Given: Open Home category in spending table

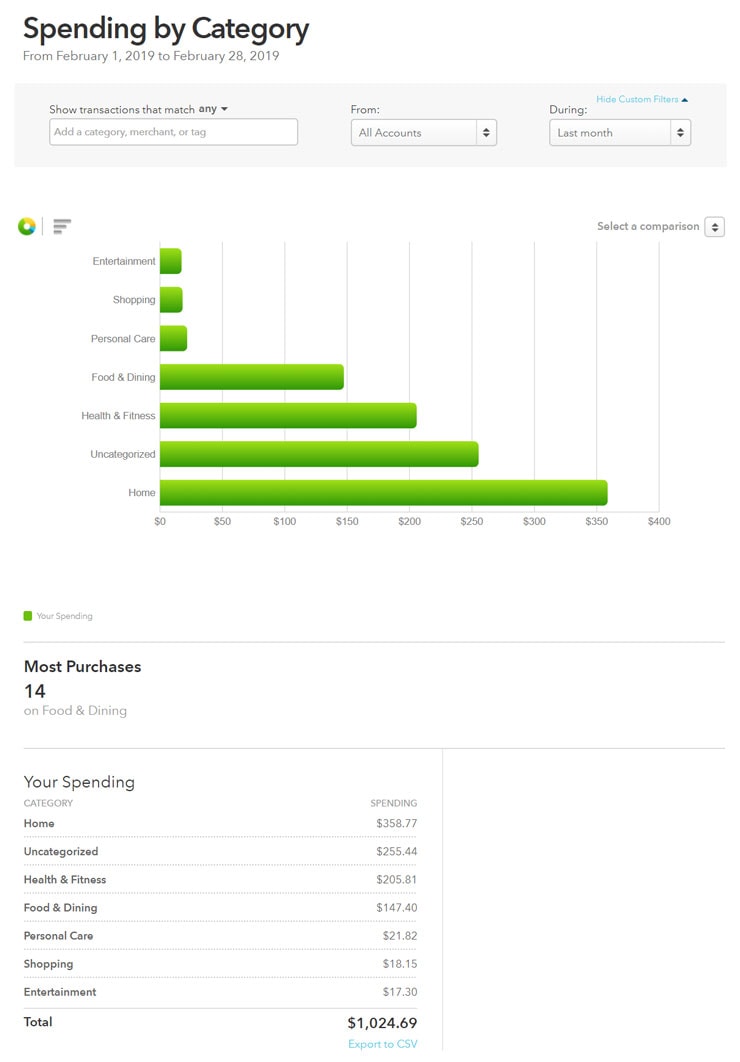Looking at the screenshot, I should [x=39, y=824].
